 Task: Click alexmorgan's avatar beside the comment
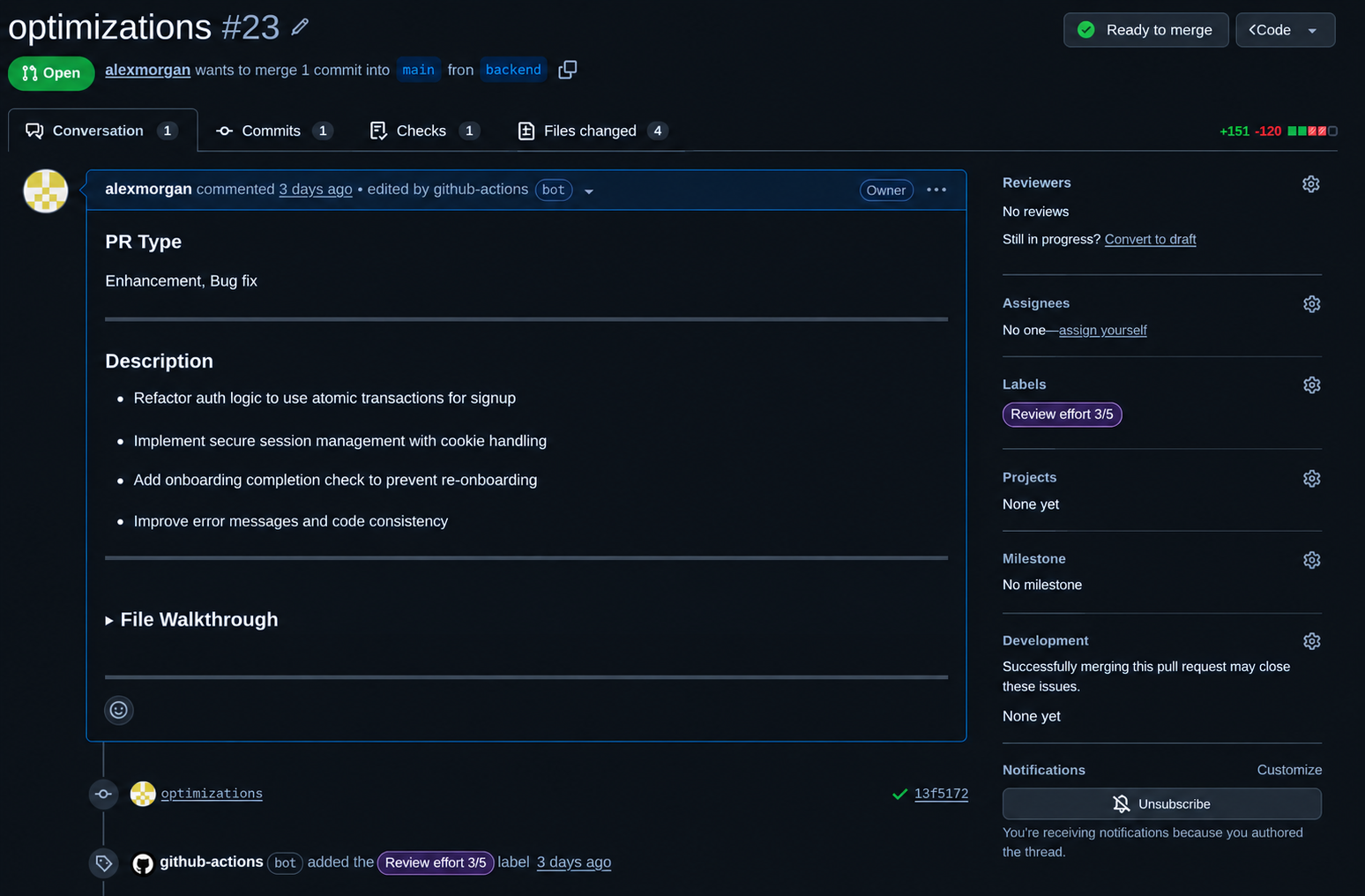click(46, 191)
